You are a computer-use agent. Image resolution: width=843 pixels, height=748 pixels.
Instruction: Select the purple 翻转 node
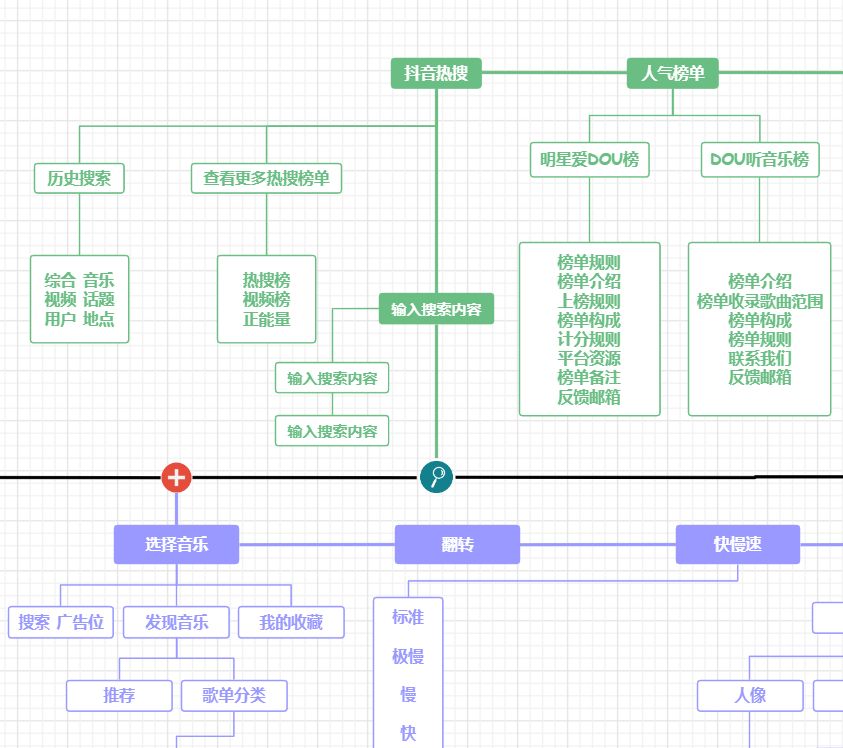click(x=458, y=544)
